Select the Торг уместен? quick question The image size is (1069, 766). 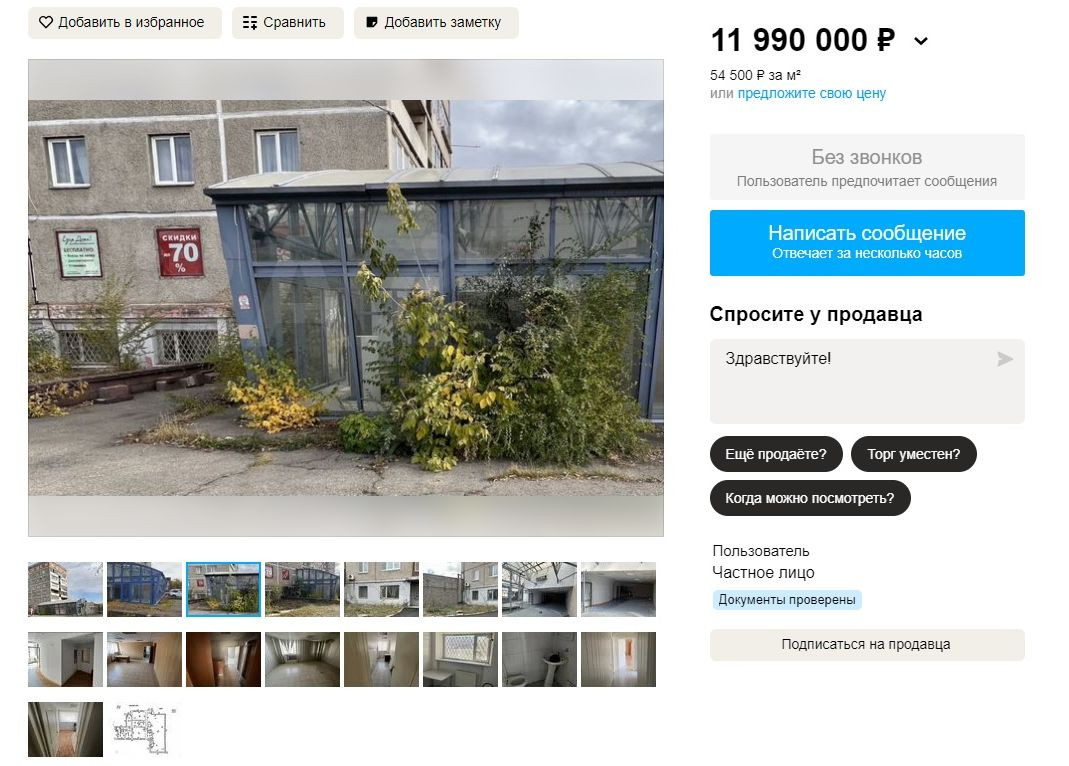(914, 454)
